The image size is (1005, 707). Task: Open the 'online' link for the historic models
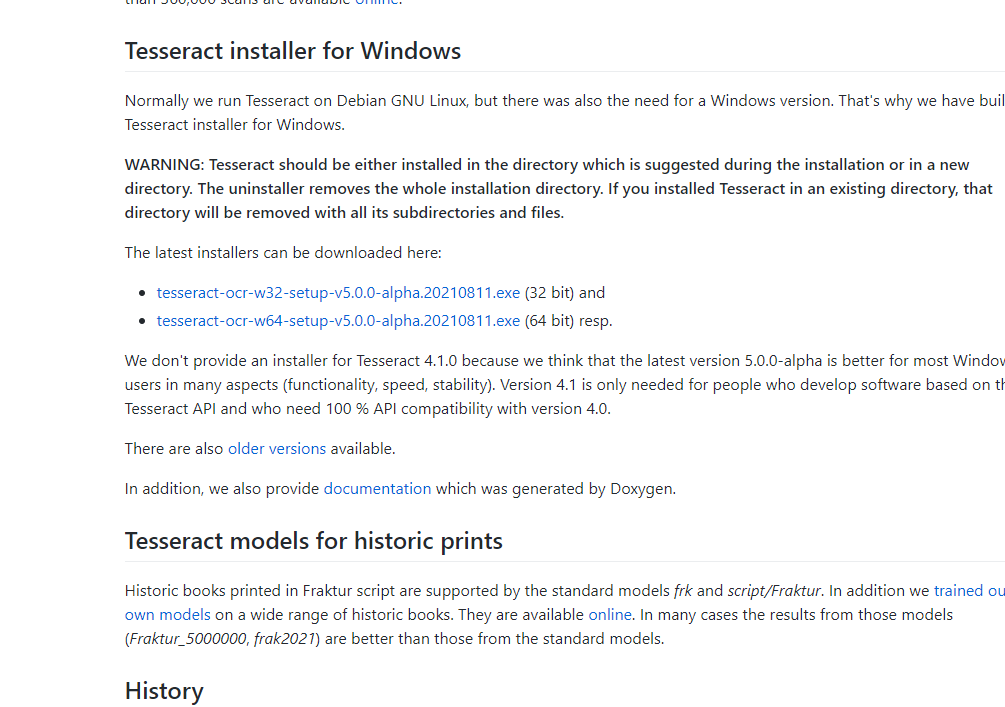(610, 615)
